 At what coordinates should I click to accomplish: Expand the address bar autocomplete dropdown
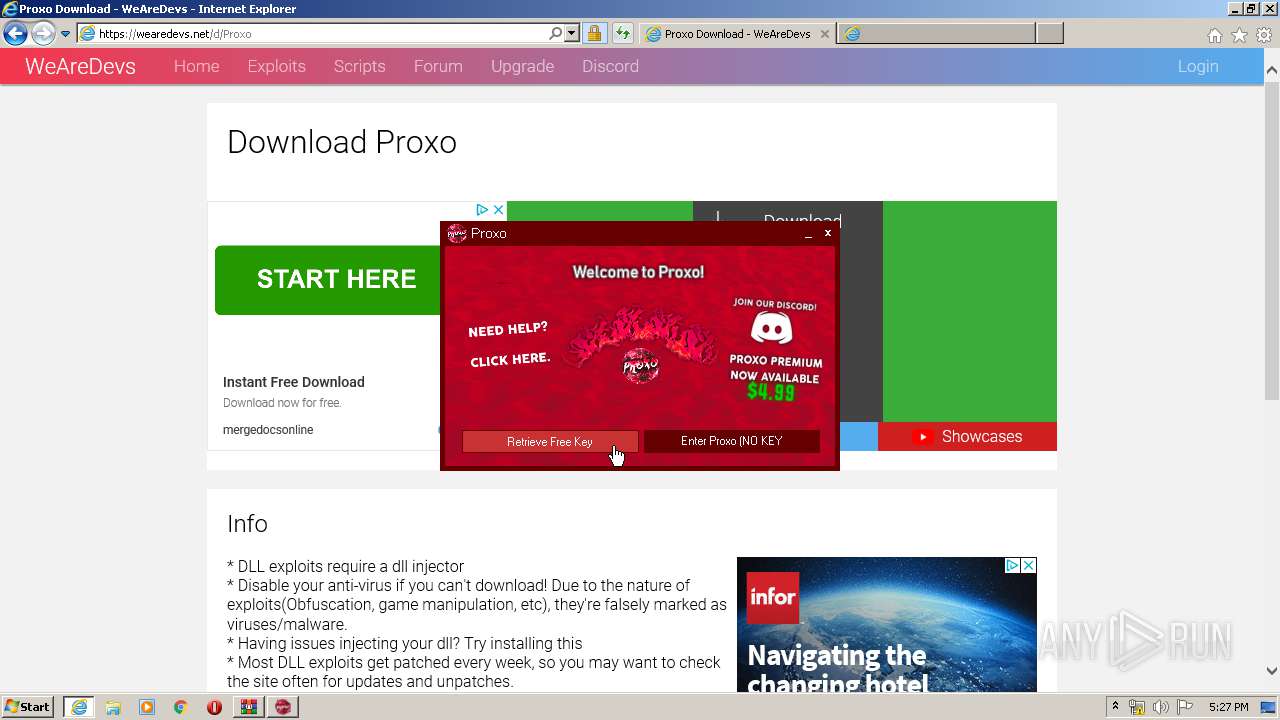572,33
